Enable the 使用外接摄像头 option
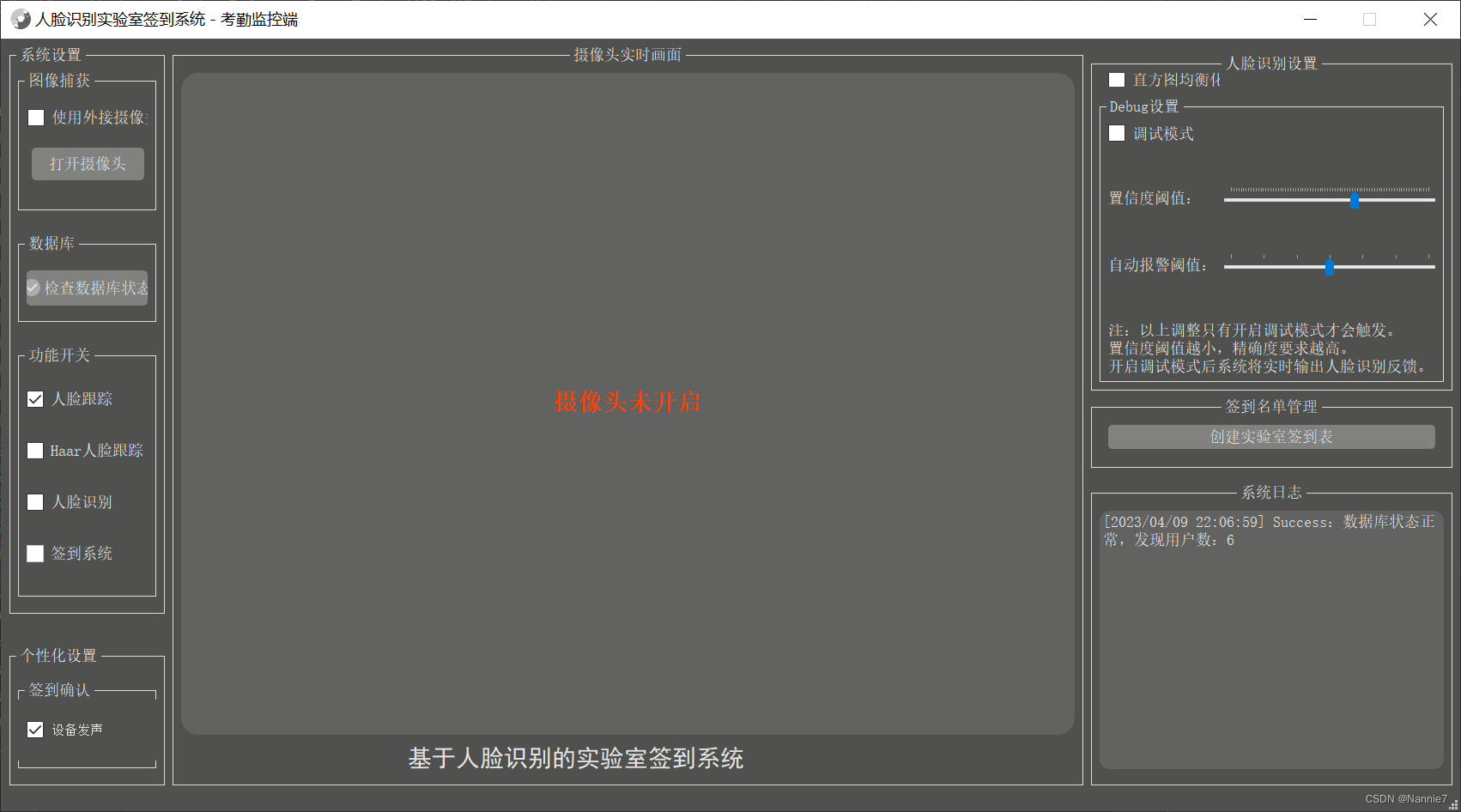The height and width of the screenshot is (812, 1461). [35, 117]
